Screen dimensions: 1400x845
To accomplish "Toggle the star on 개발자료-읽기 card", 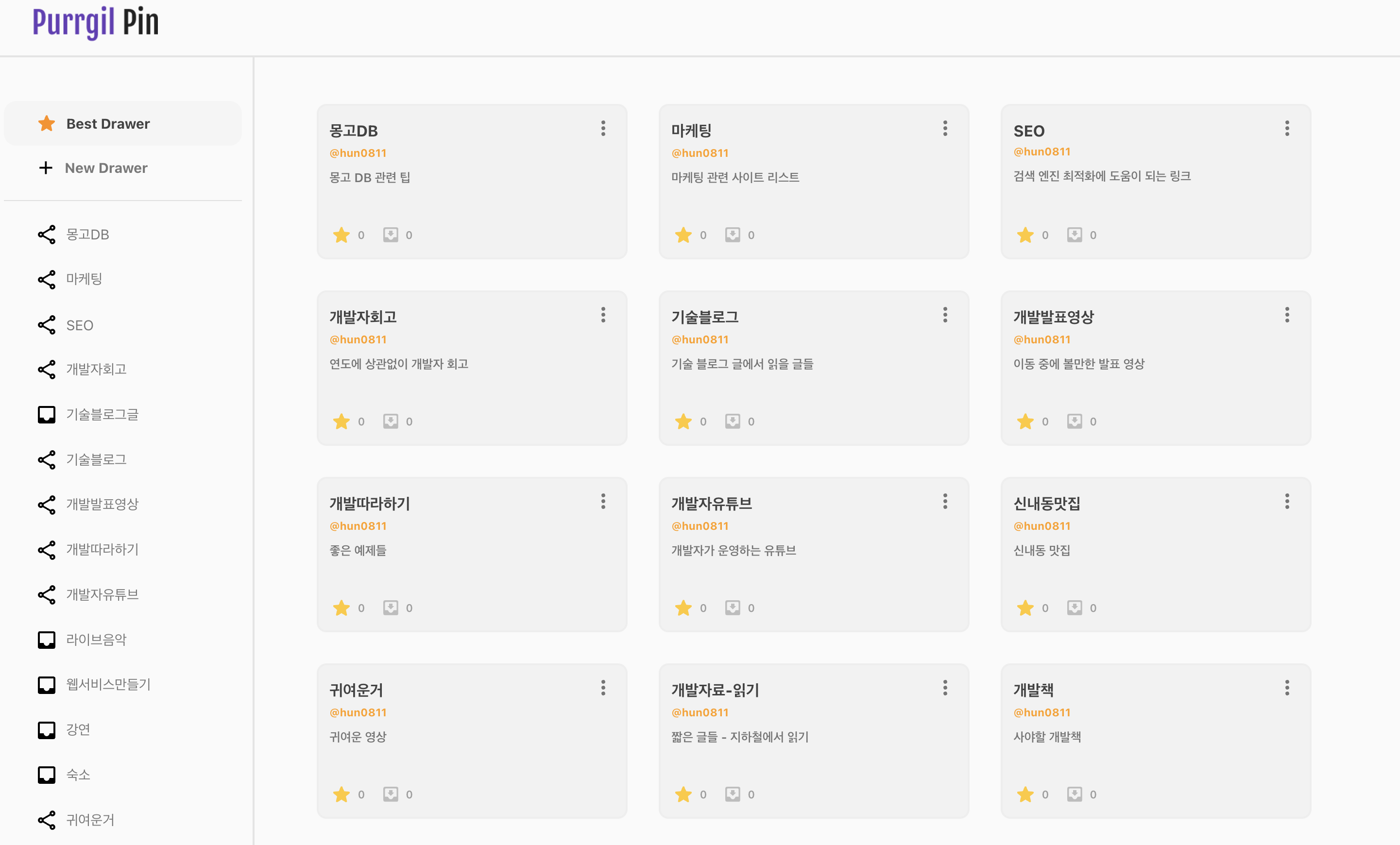I will (683, 794).
